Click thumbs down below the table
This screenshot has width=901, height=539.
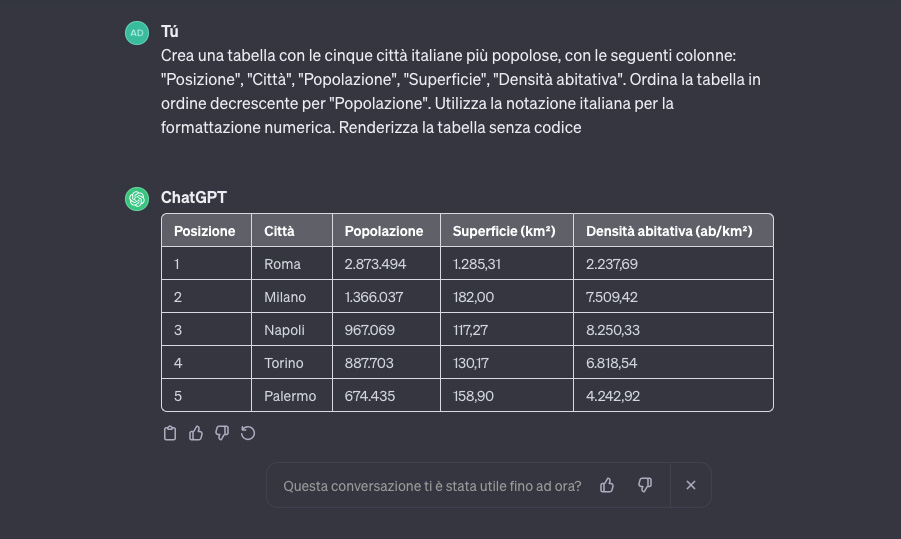(x=222, y=433)
